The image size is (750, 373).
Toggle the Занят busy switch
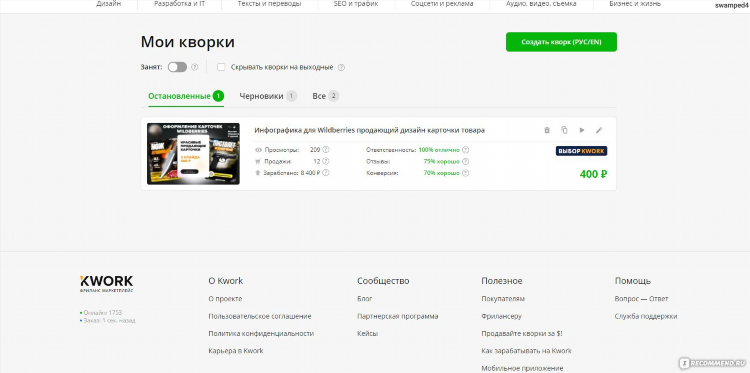[177, 67]
